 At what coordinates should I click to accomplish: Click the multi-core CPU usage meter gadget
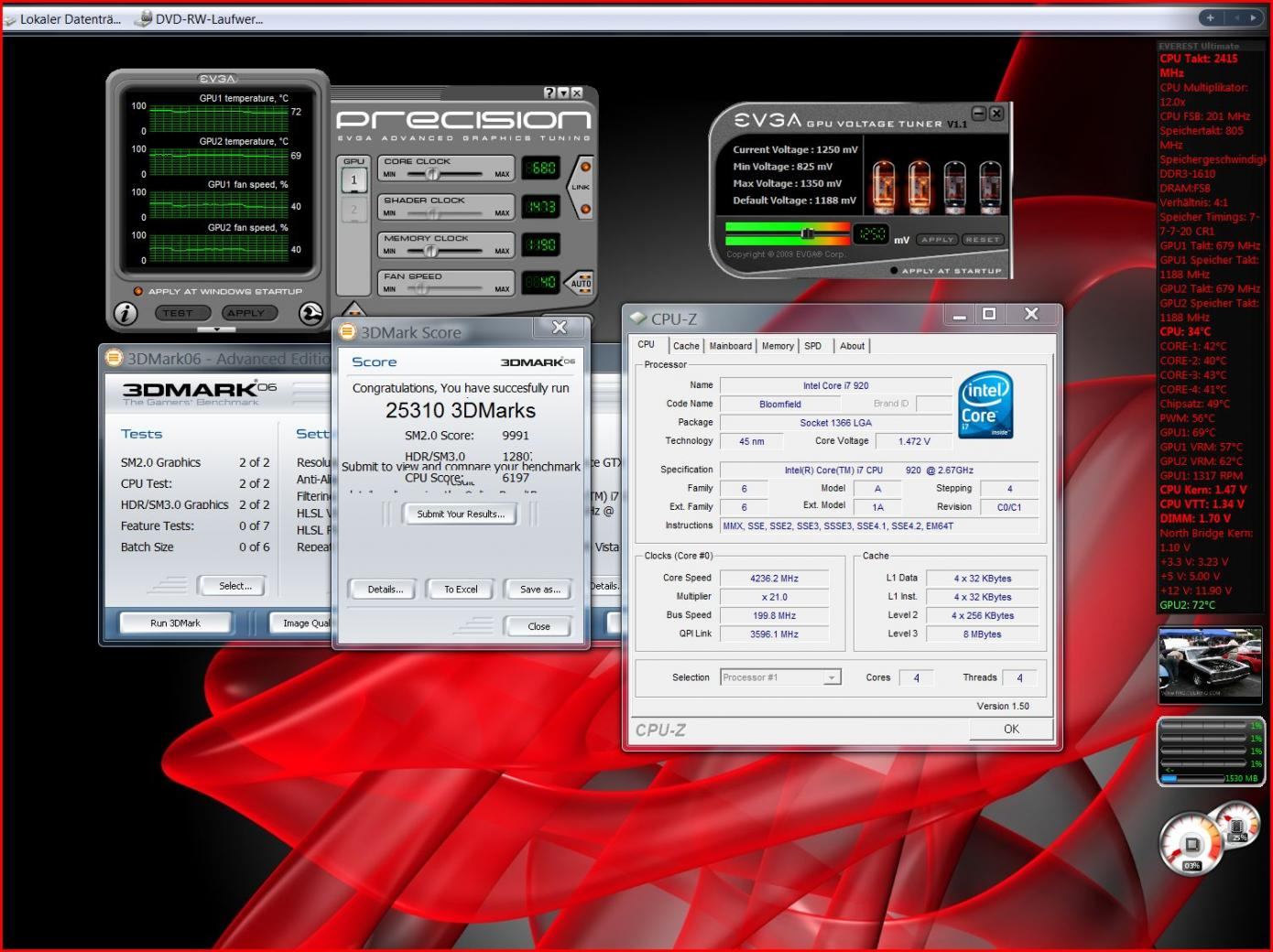tap(1211, 752)
